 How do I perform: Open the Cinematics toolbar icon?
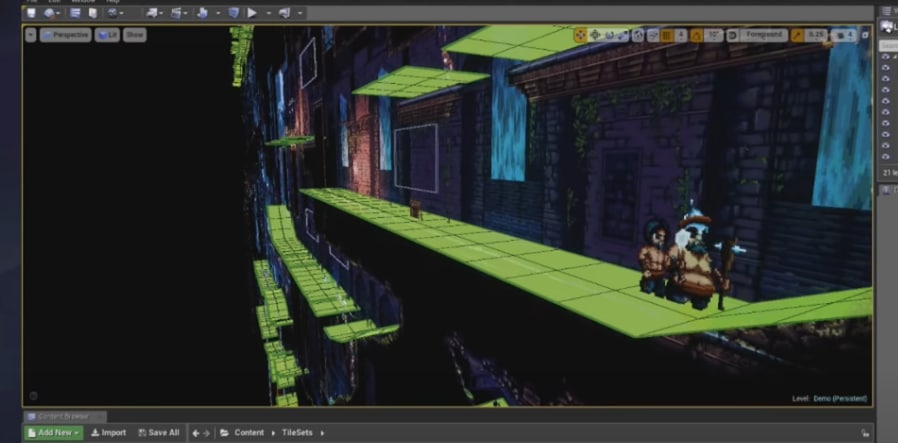176,13
